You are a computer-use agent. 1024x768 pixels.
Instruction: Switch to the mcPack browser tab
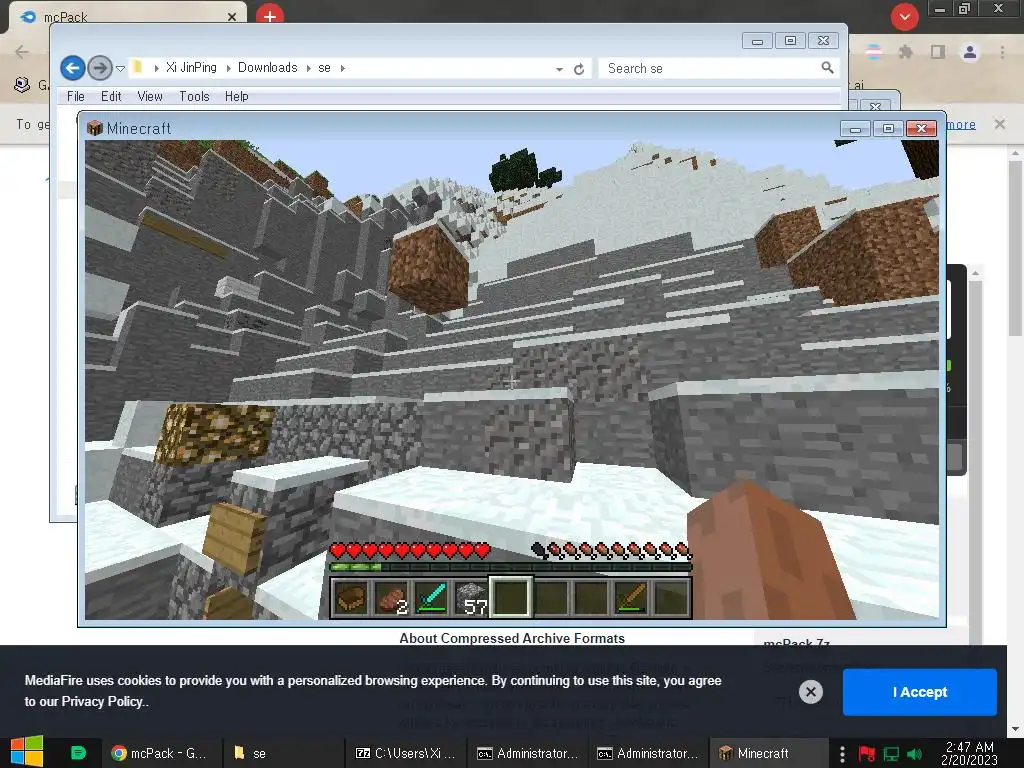[127, 17]
